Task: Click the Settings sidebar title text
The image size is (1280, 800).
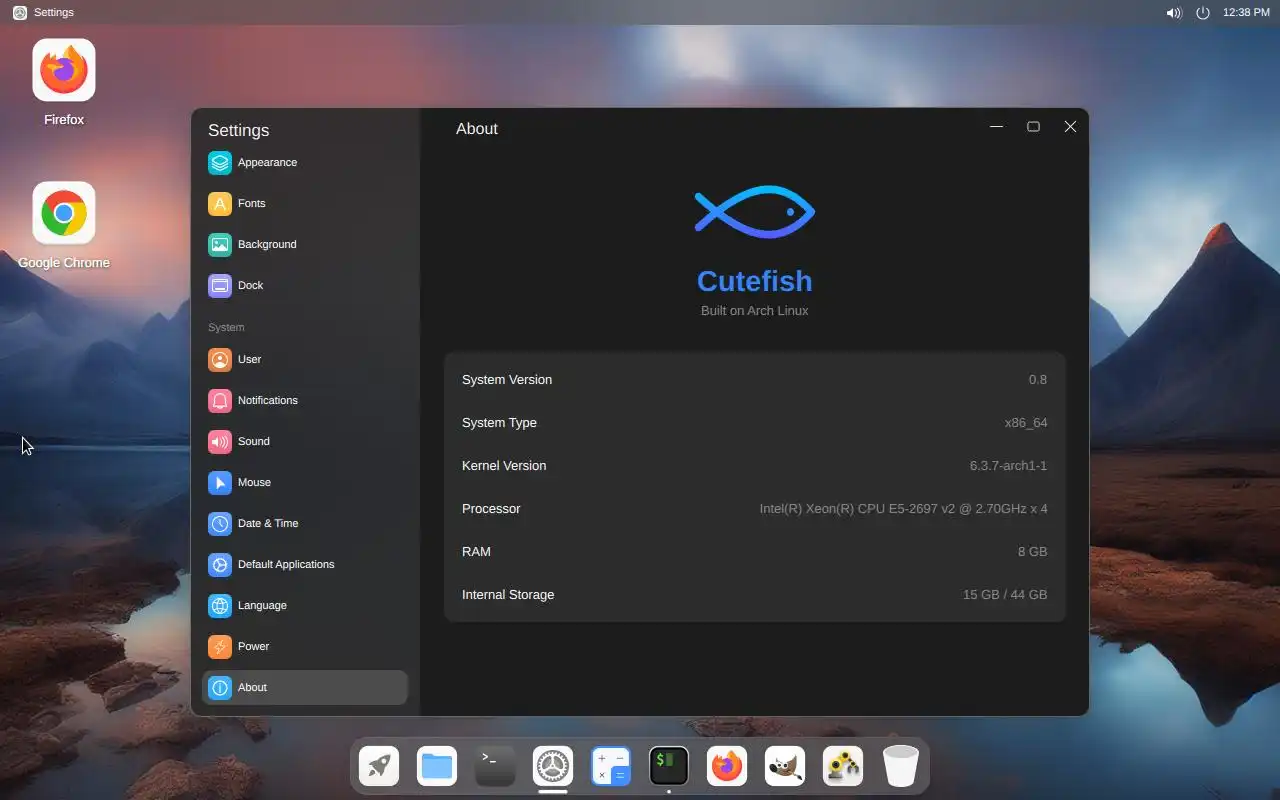Action: [x=238, y=130]
